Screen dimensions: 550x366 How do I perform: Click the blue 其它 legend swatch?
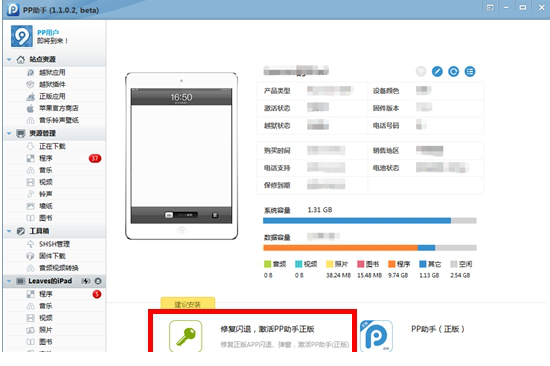423,264
